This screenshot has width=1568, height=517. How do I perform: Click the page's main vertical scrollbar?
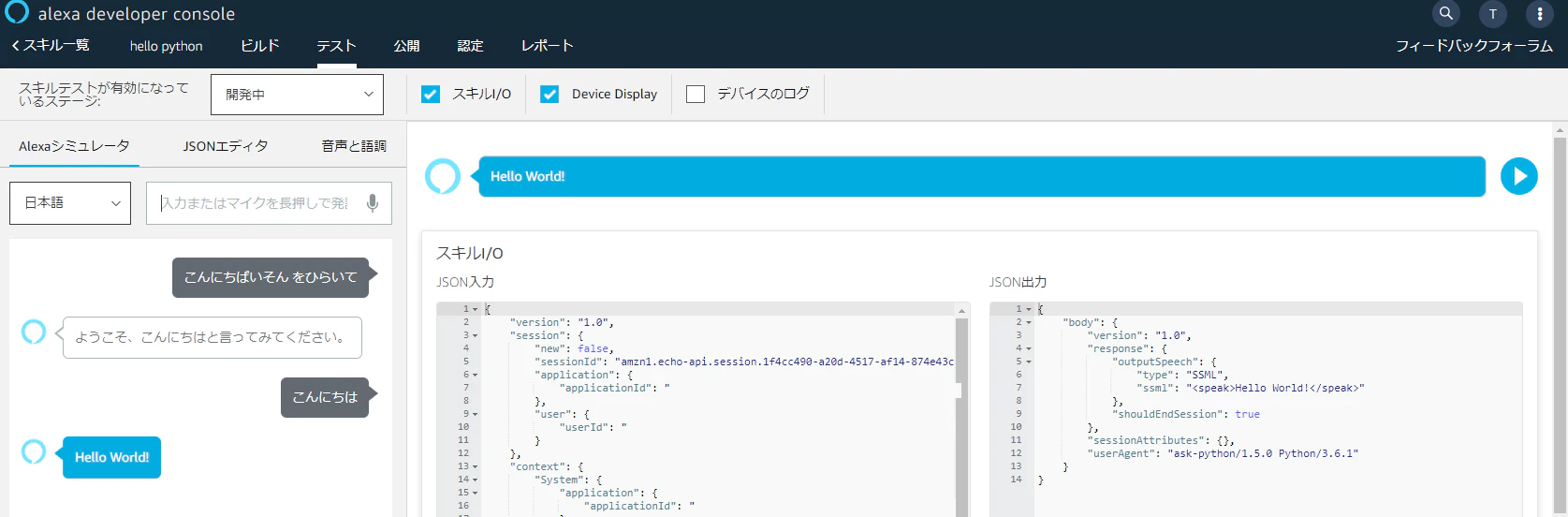[1560, 323]
